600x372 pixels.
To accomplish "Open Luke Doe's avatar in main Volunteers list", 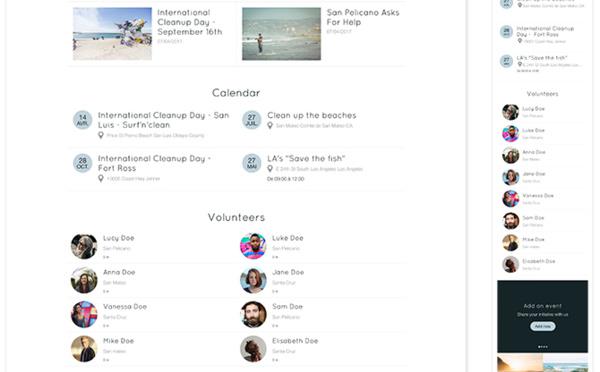I will click(253, 246).
